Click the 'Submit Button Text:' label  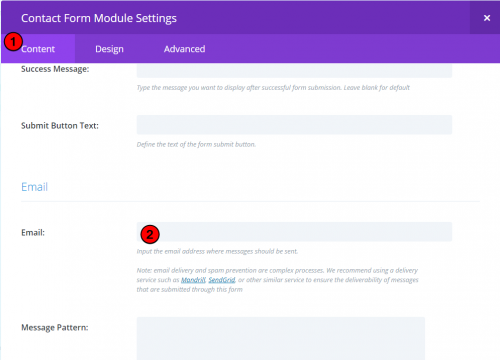click(x=60, y=126)
